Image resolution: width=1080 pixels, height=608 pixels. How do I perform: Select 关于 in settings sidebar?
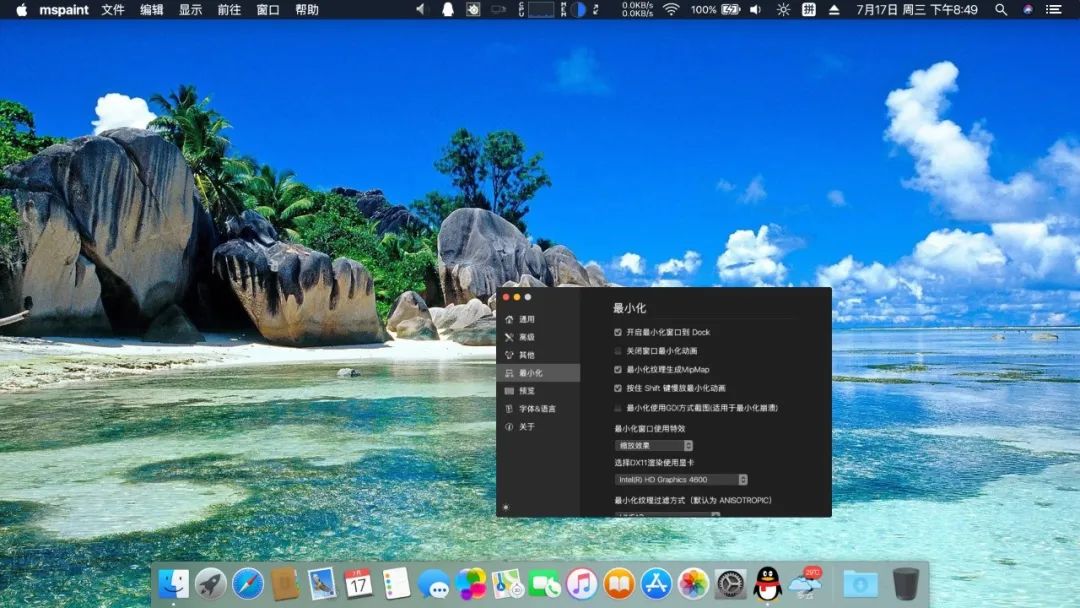(x=538, y=427)
